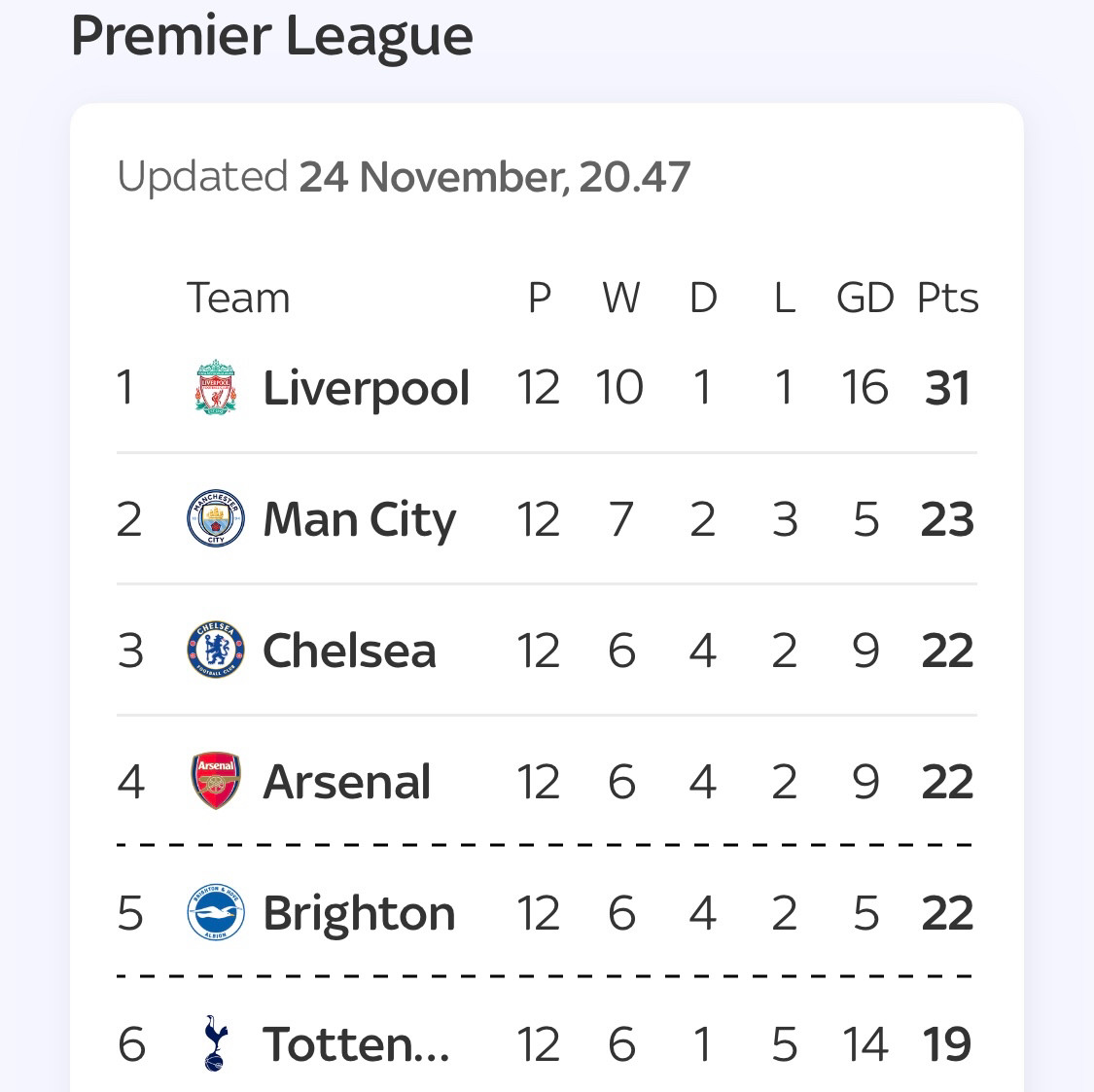1094x1092 pixels.
Task: Click the Pts column header
Action: pos(947,298)
